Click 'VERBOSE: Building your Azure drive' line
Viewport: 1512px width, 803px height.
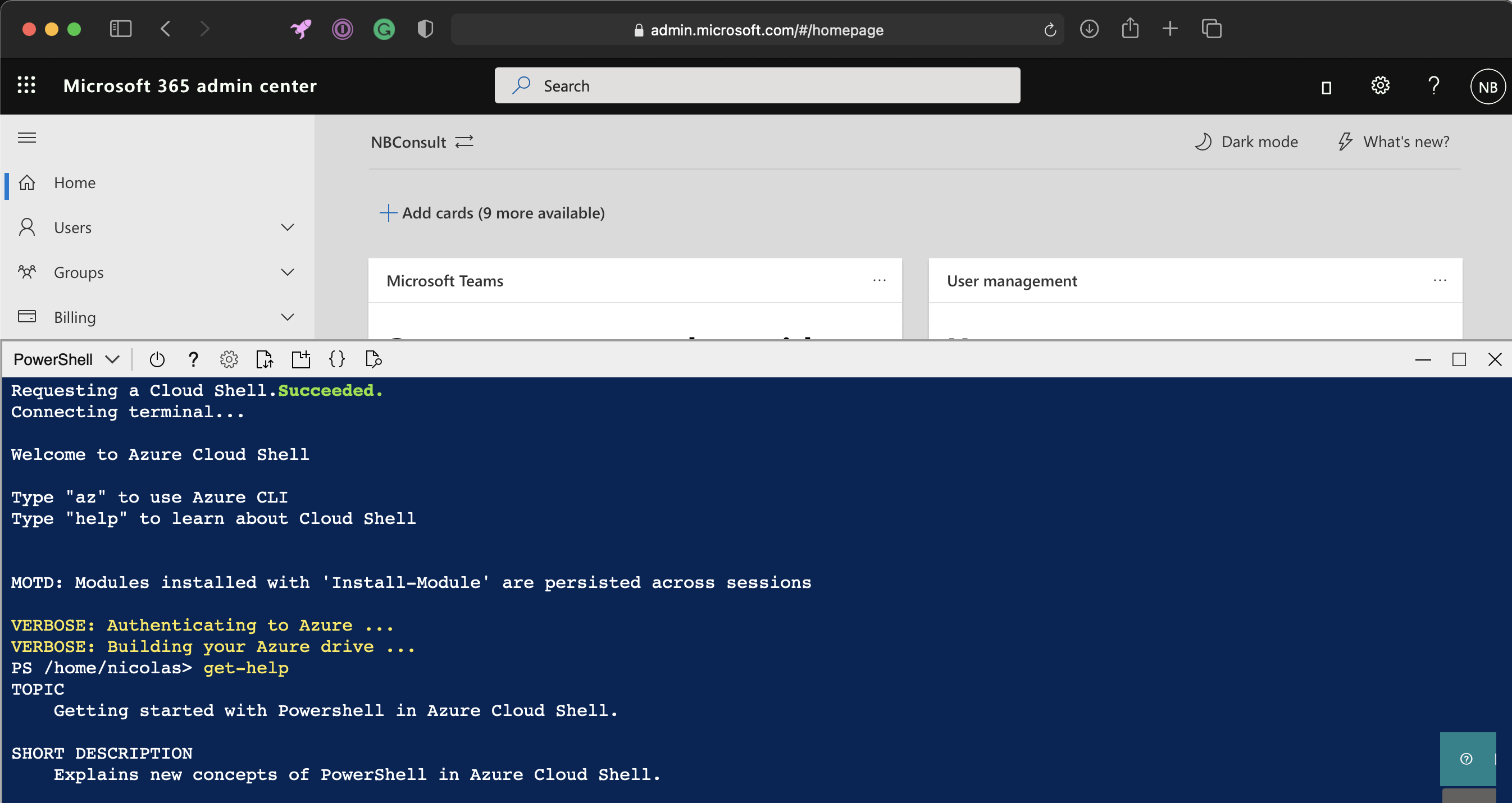213,646
